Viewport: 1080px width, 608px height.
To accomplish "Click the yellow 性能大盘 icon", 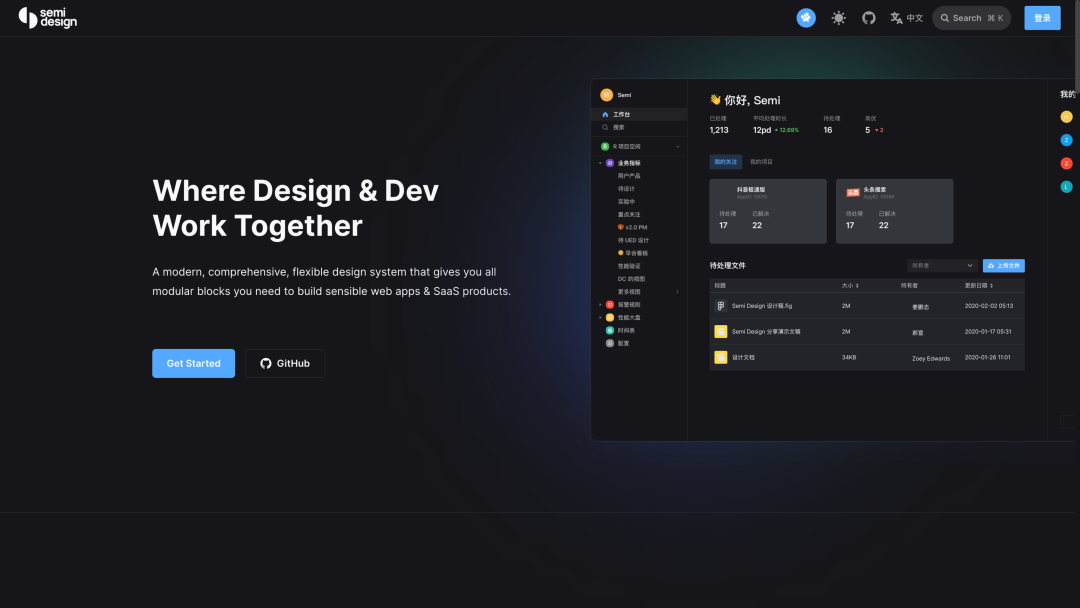I will pyautogui.click(x=610, y=317).
